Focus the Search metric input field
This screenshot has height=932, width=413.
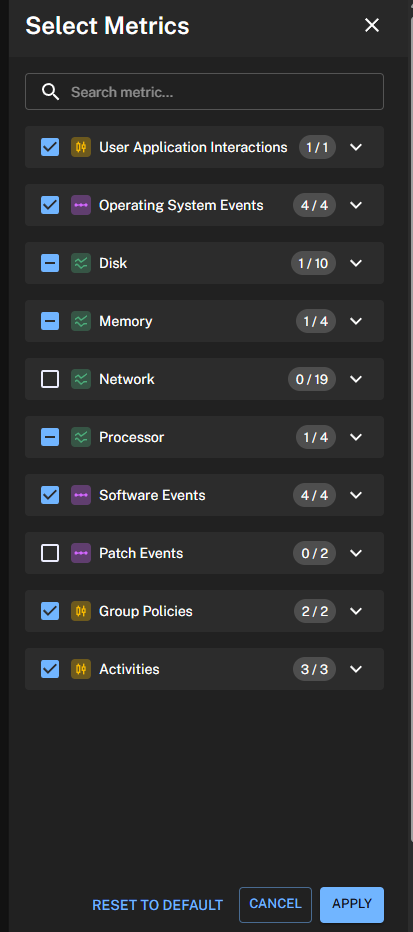[204, 92]
